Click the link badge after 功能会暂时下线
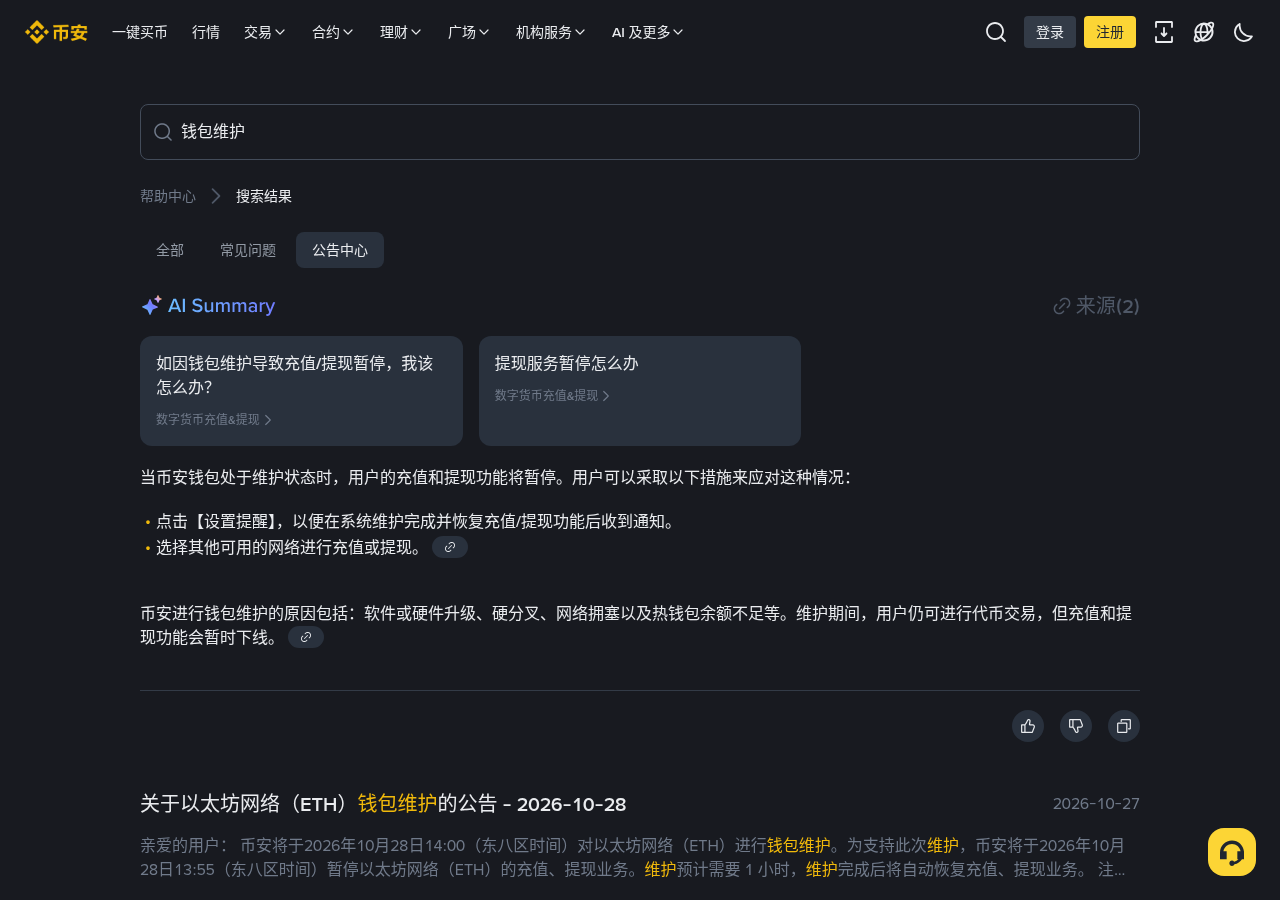Screen dimensions: 1280x900 point(306,637)
